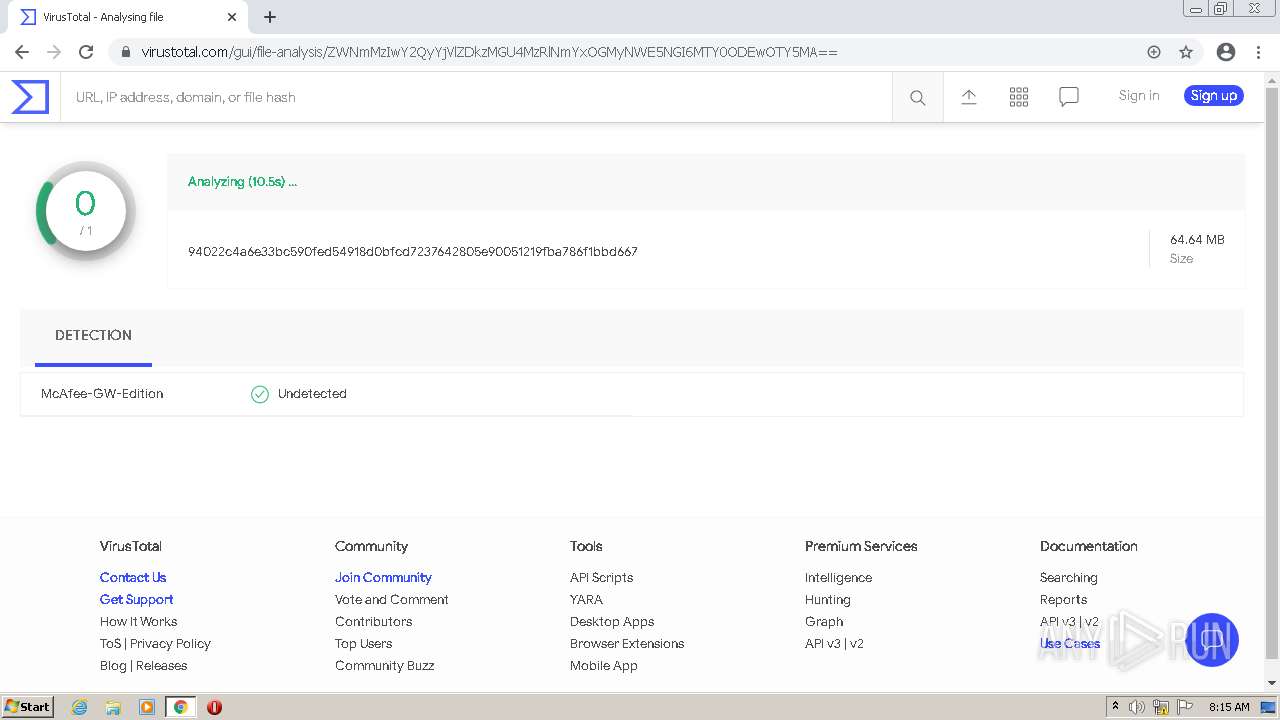The image size is (1280, 720).
Task: Open the Get Support link
Action: [x=136, y=600]
